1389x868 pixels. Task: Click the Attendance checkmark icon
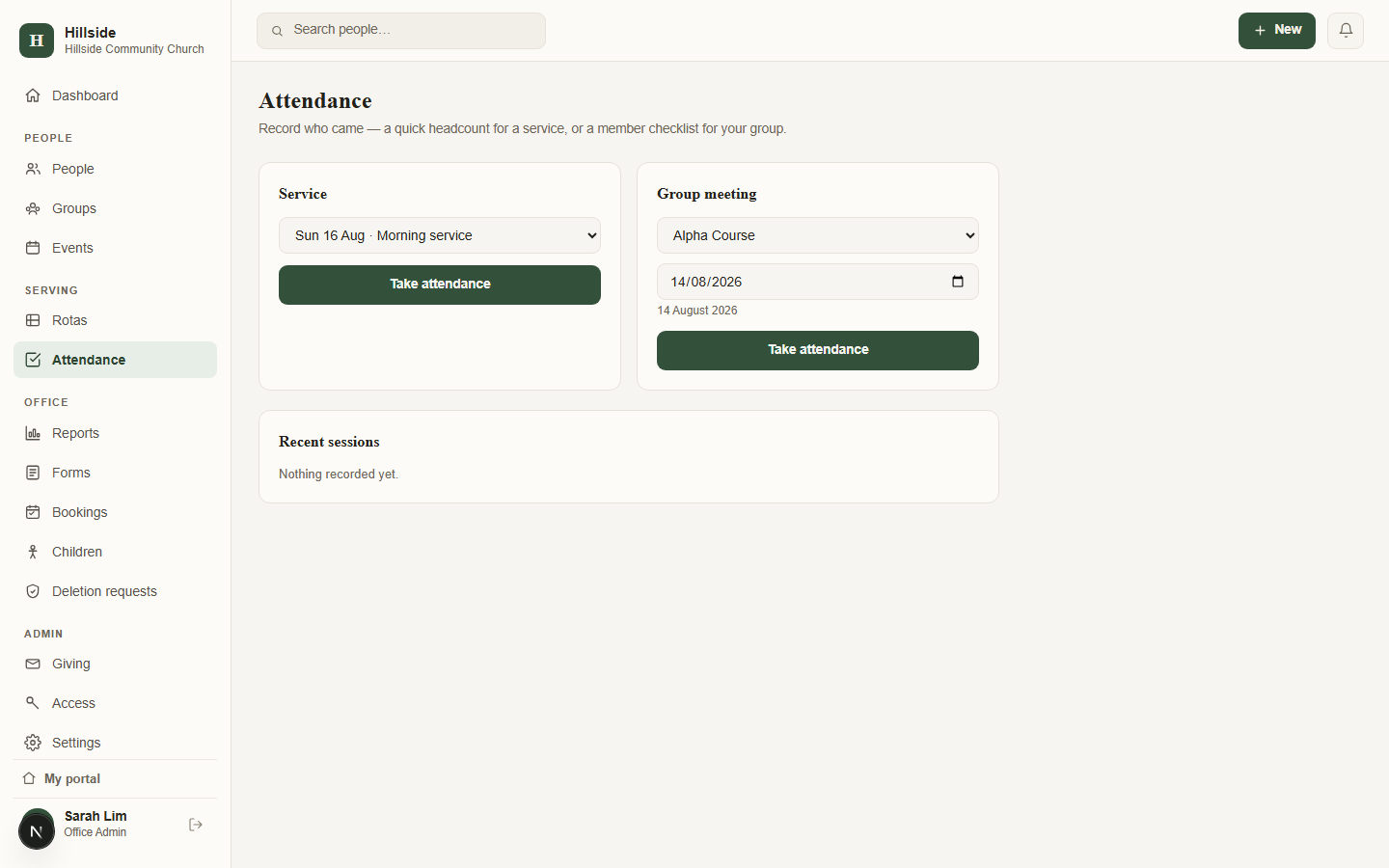coord(33,360)
